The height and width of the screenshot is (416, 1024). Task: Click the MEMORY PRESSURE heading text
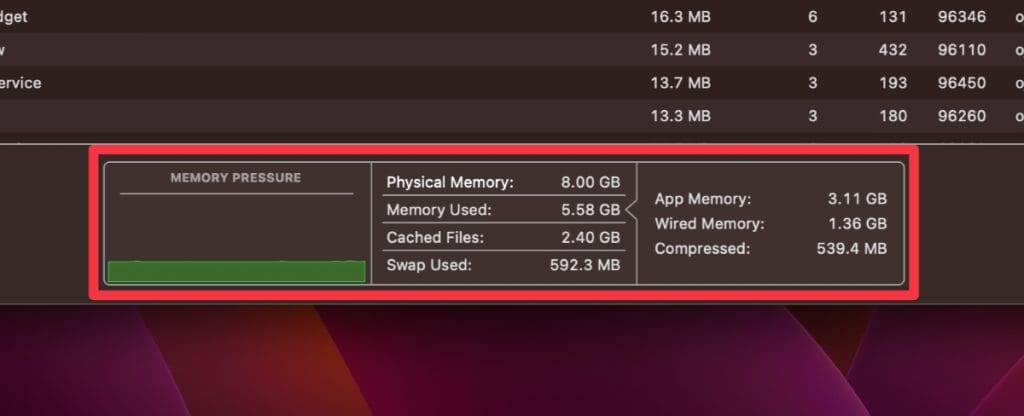235,178
